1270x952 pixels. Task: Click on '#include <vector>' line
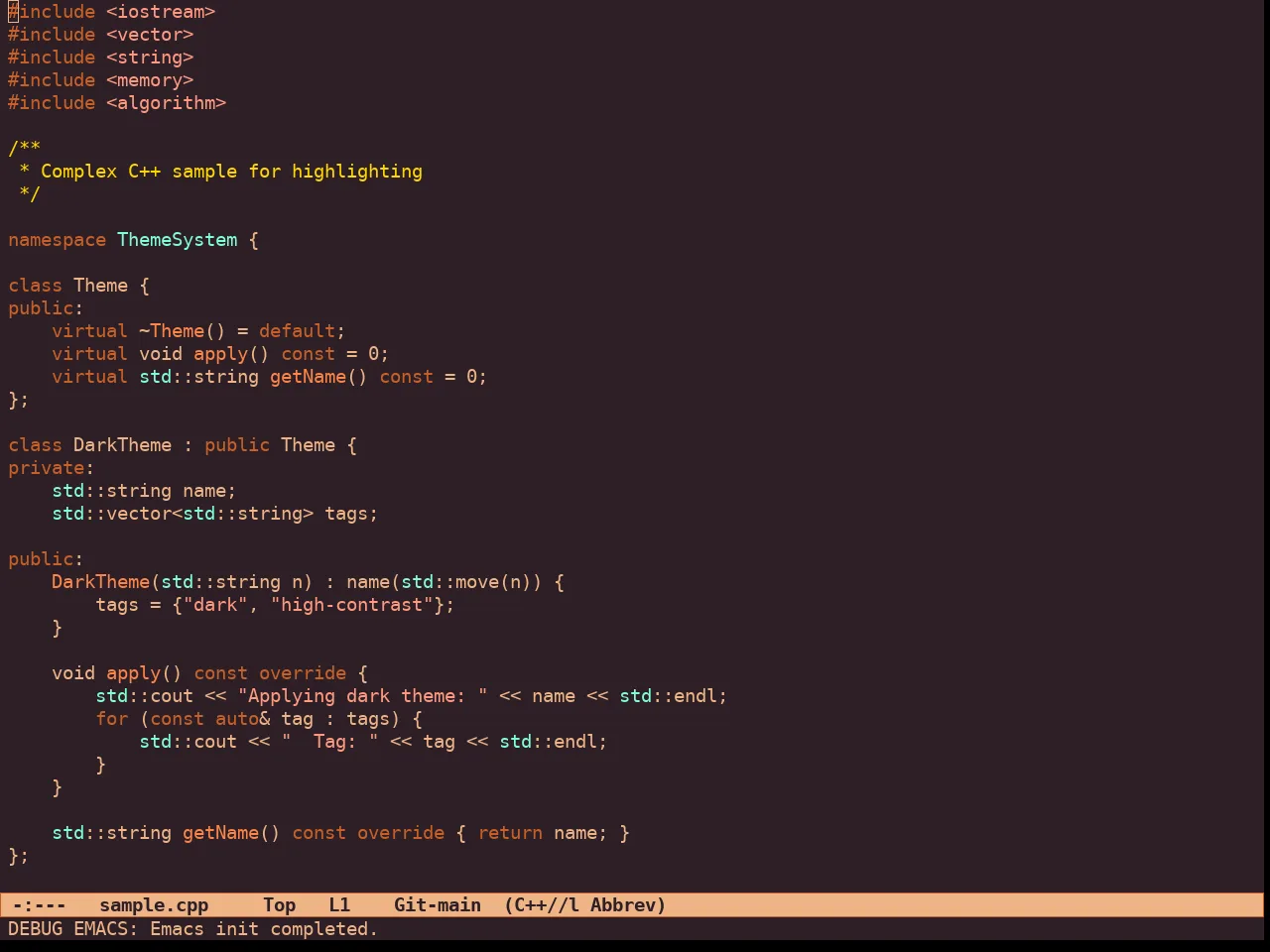101,35
